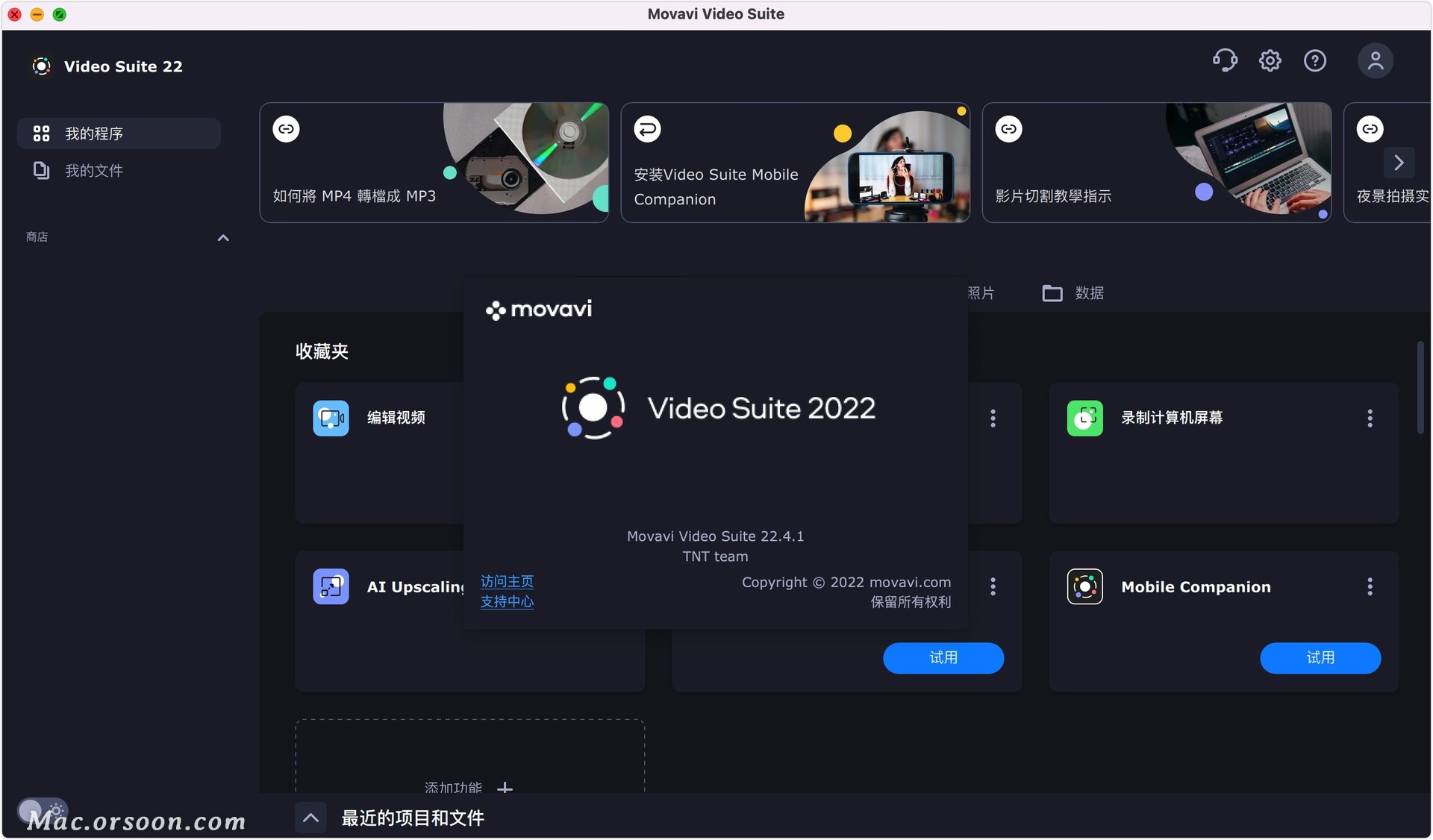Click the 我的文件 documents icon

[41, 171]
